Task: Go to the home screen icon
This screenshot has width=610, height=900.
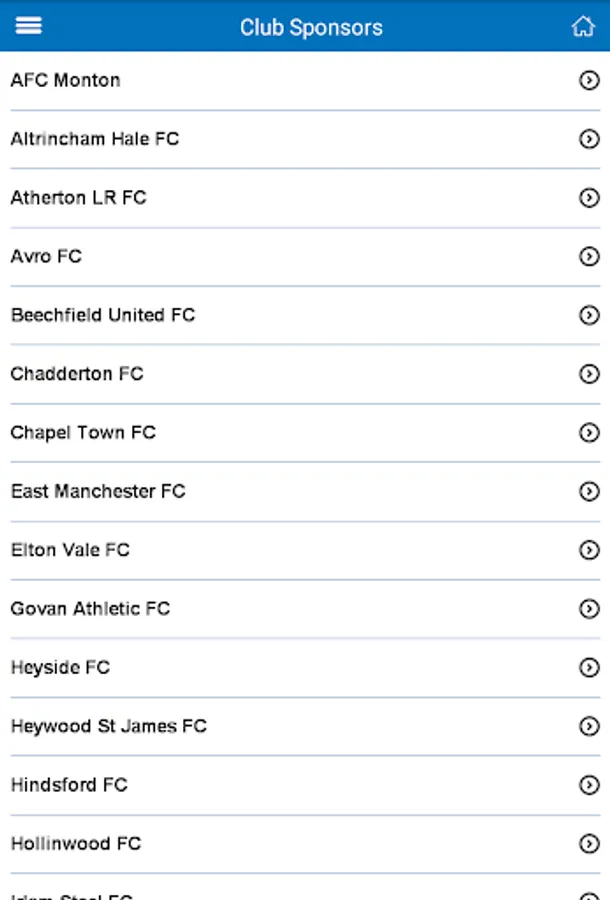Action: [583, 27]
